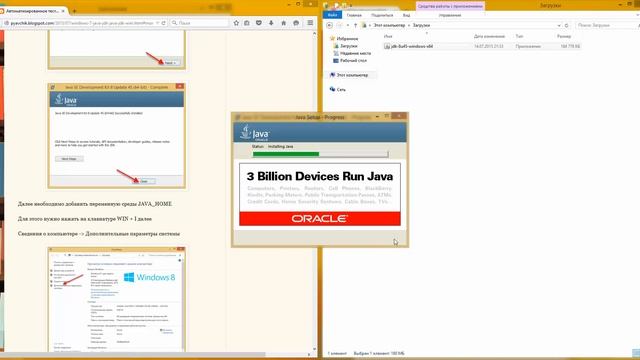Open the Файл tab in Explorer
Image resolution: width=640 pixels, height=360 pixels.
click(x=333, y=15)
